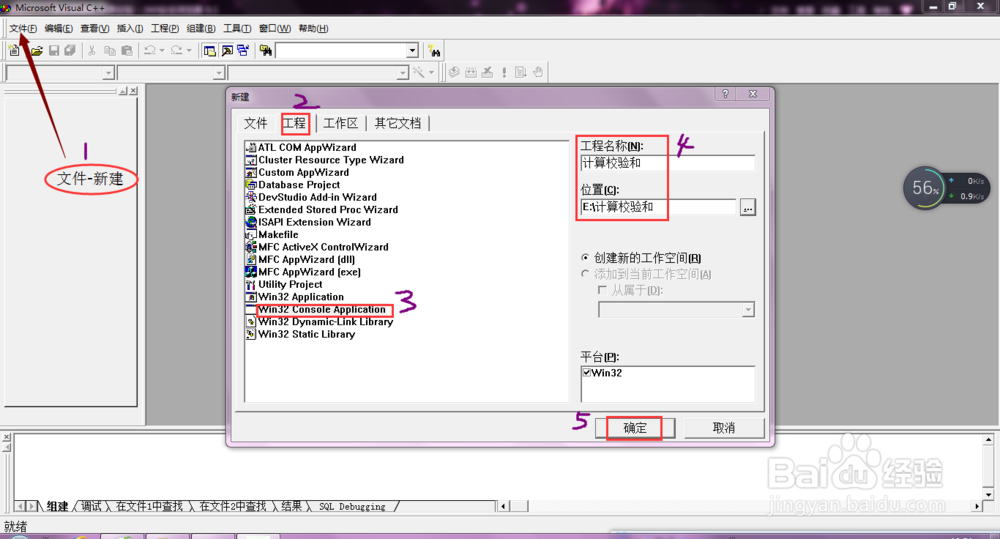
Task: Click the Stop Build icon
Action: tap(487, 72)
